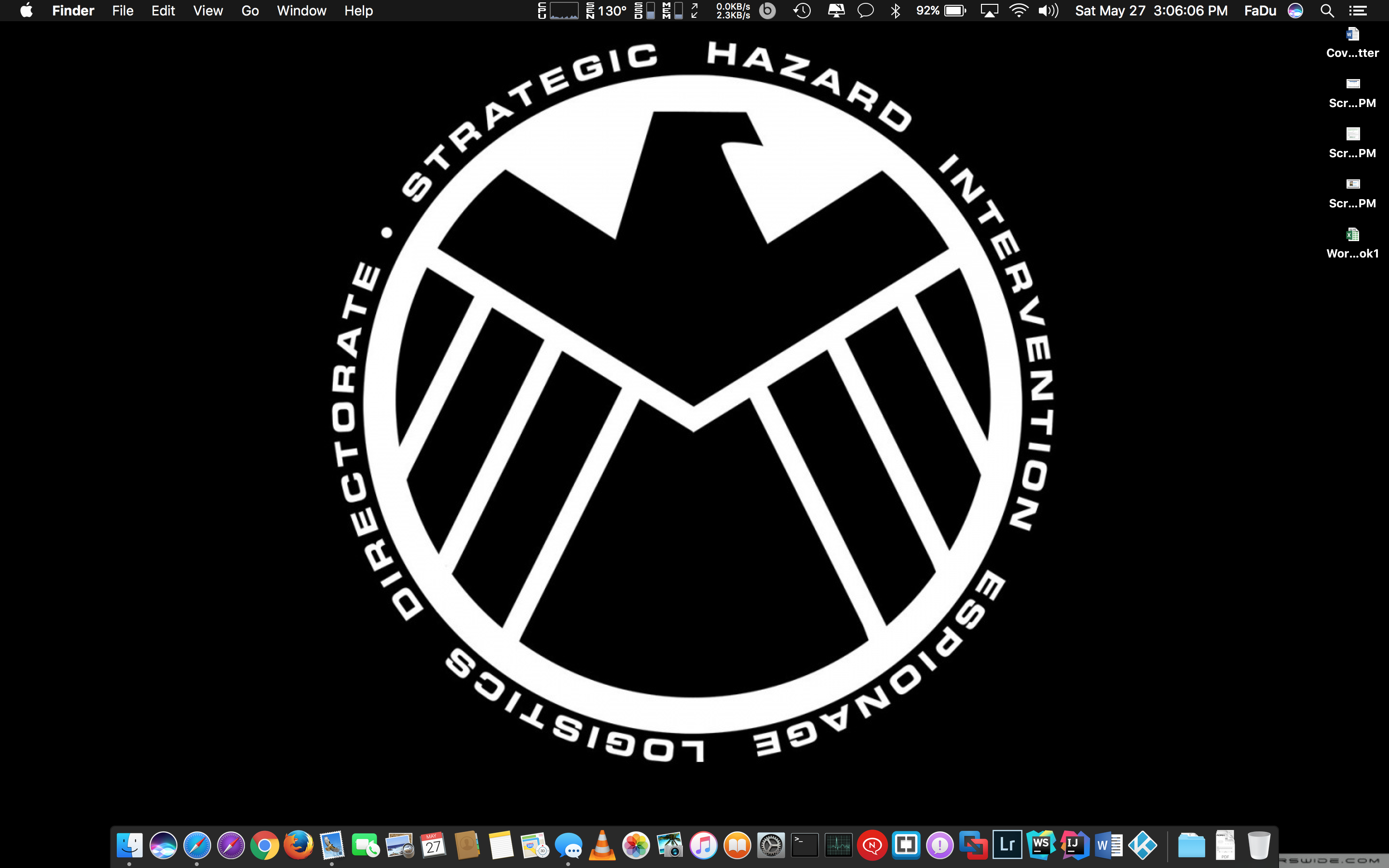Launch Terminal from the Dock

(x=804, y=845)
